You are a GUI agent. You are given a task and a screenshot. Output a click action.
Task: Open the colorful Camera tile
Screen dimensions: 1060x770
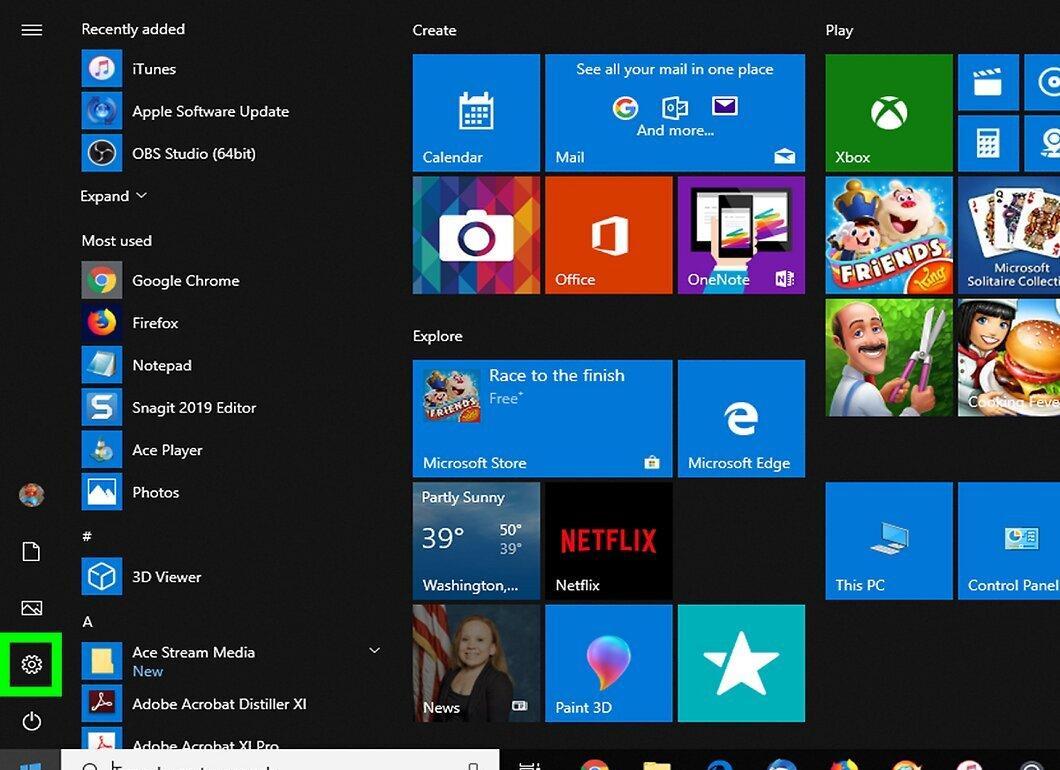point(476,235)
